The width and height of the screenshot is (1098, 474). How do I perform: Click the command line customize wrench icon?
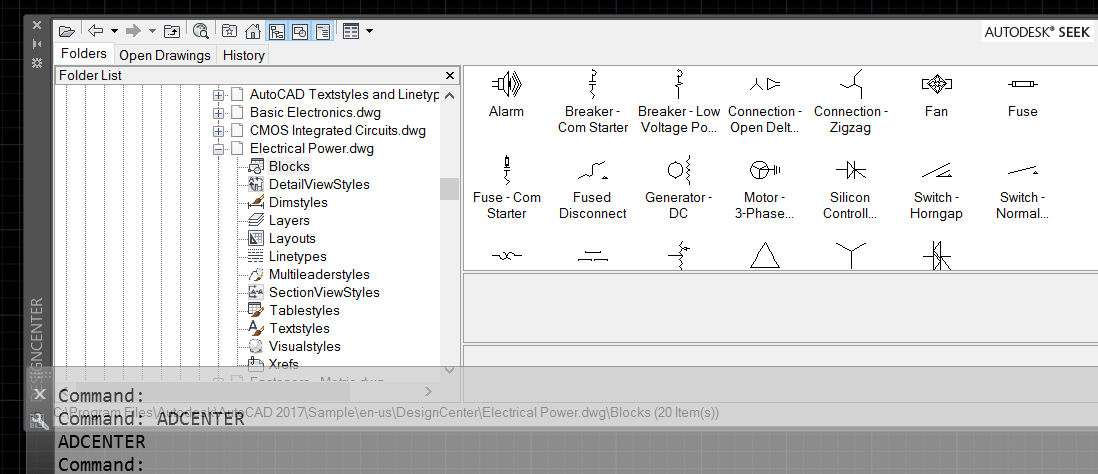pos(39,421)
